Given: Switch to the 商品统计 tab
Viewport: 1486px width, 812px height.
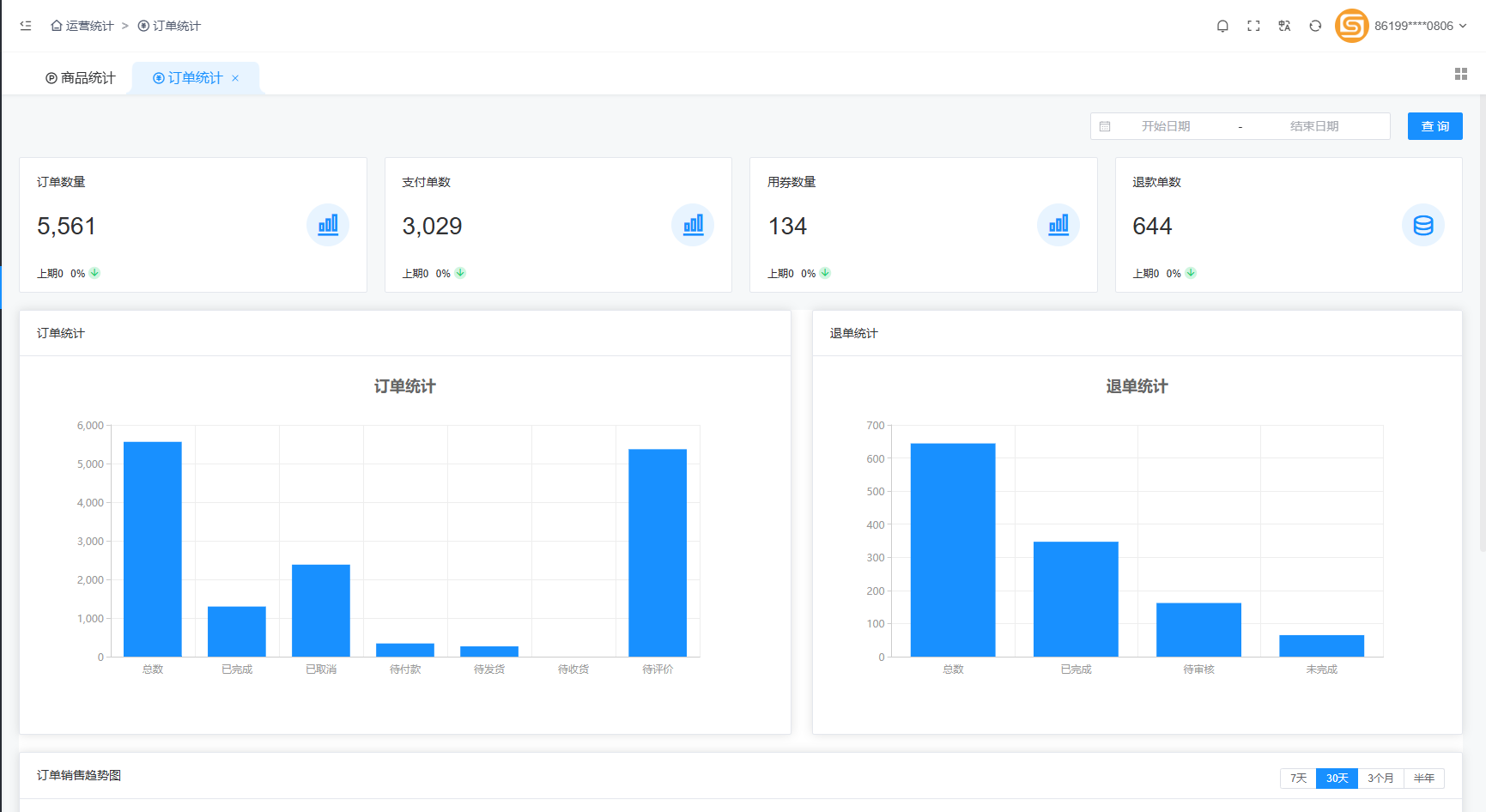Looking at the screenshot, I should coord(81,78).
